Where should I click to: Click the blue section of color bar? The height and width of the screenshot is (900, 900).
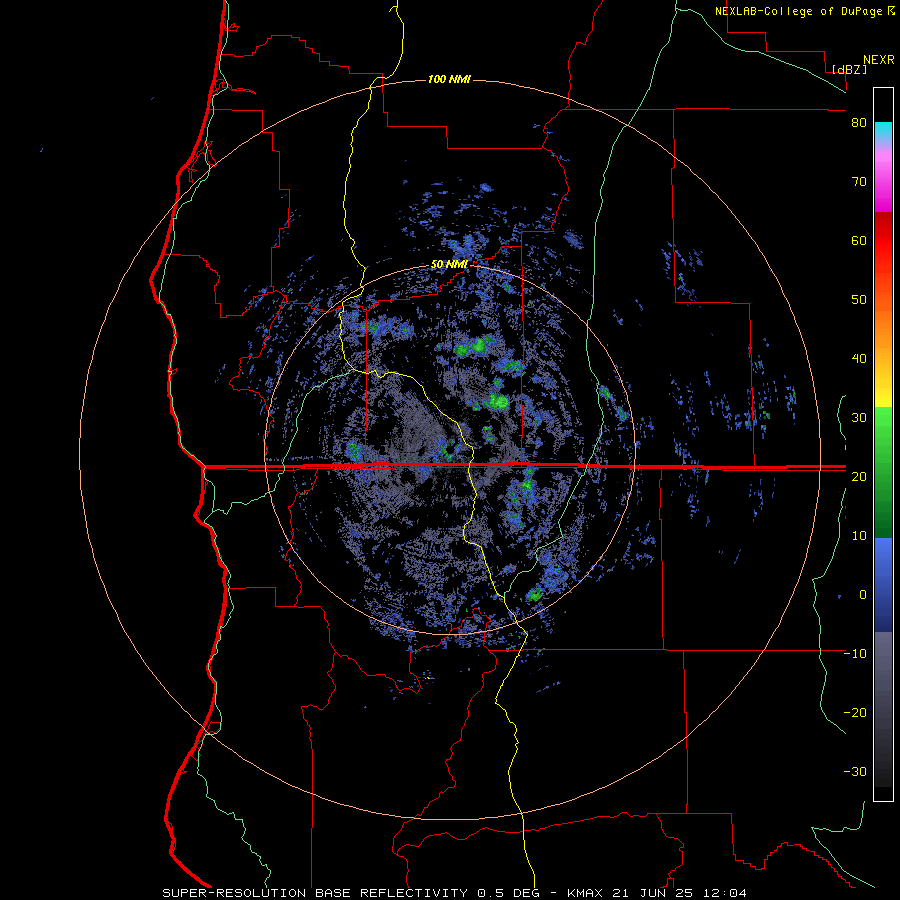[883, 585]
